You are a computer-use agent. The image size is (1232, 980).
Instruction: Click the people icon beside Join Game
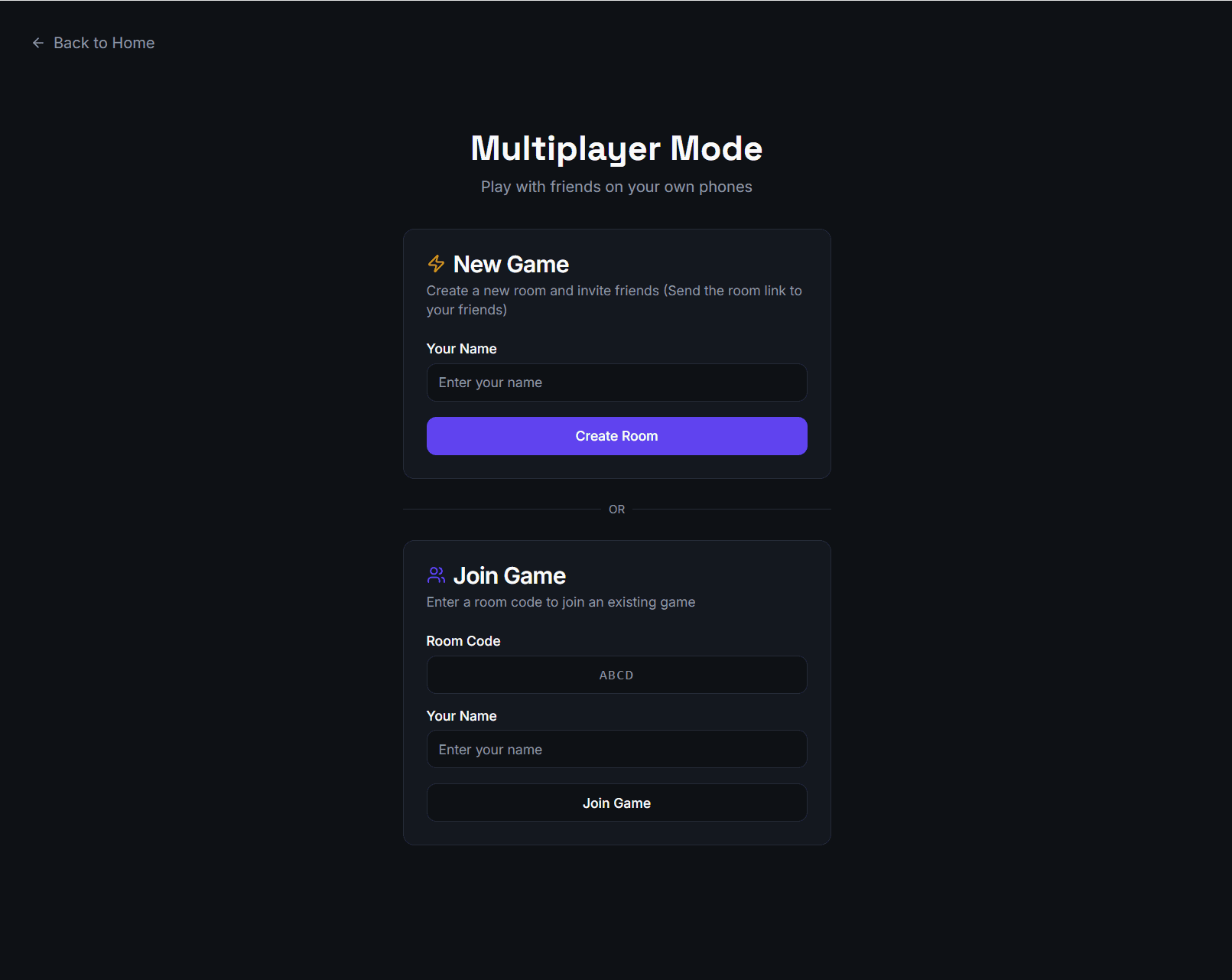click(436, 575)
